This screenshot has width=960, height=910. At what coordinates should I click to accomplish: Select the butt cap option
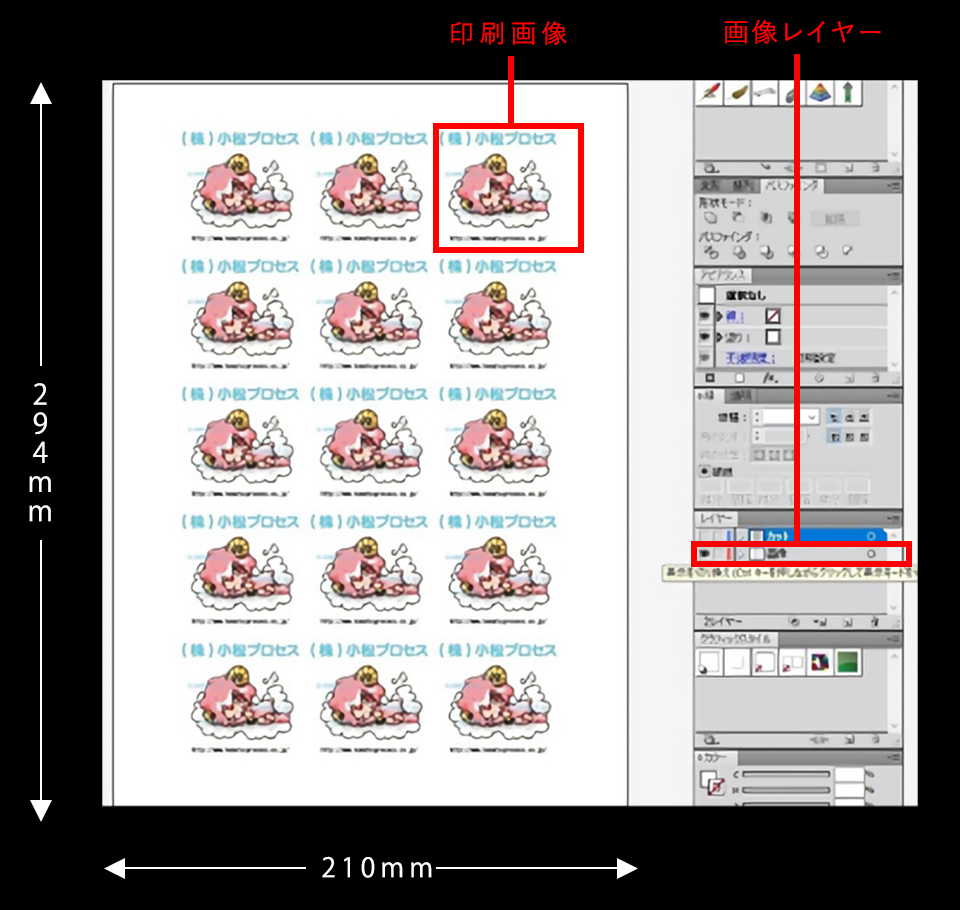pos(834,417)
